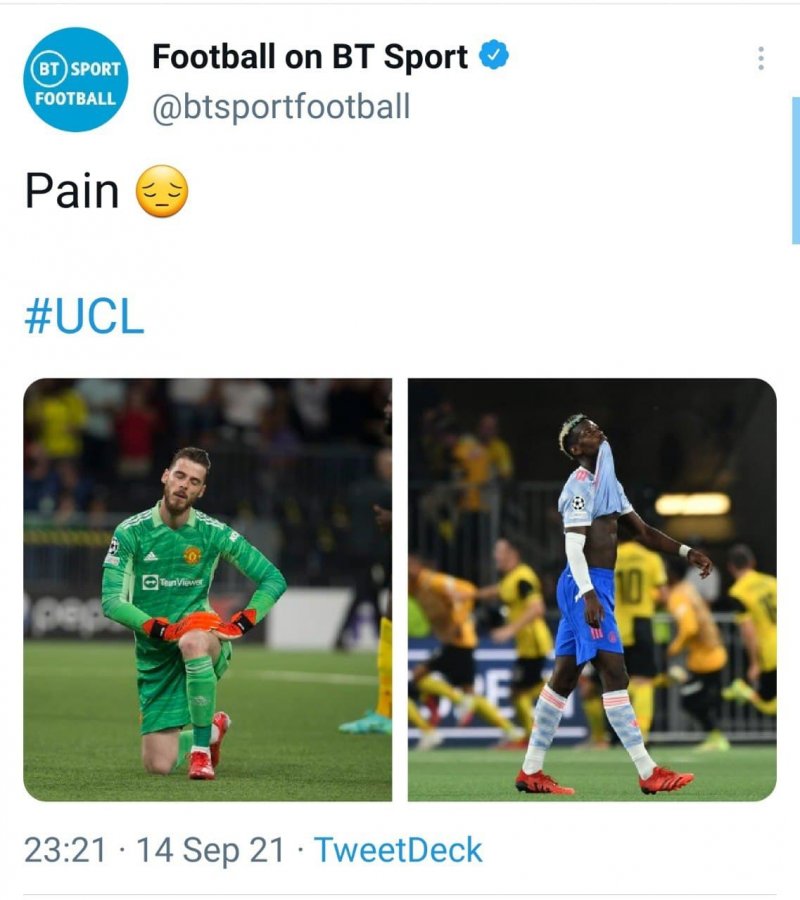
Task: Open the #UCL hashtag
Action: coord(84,316)
